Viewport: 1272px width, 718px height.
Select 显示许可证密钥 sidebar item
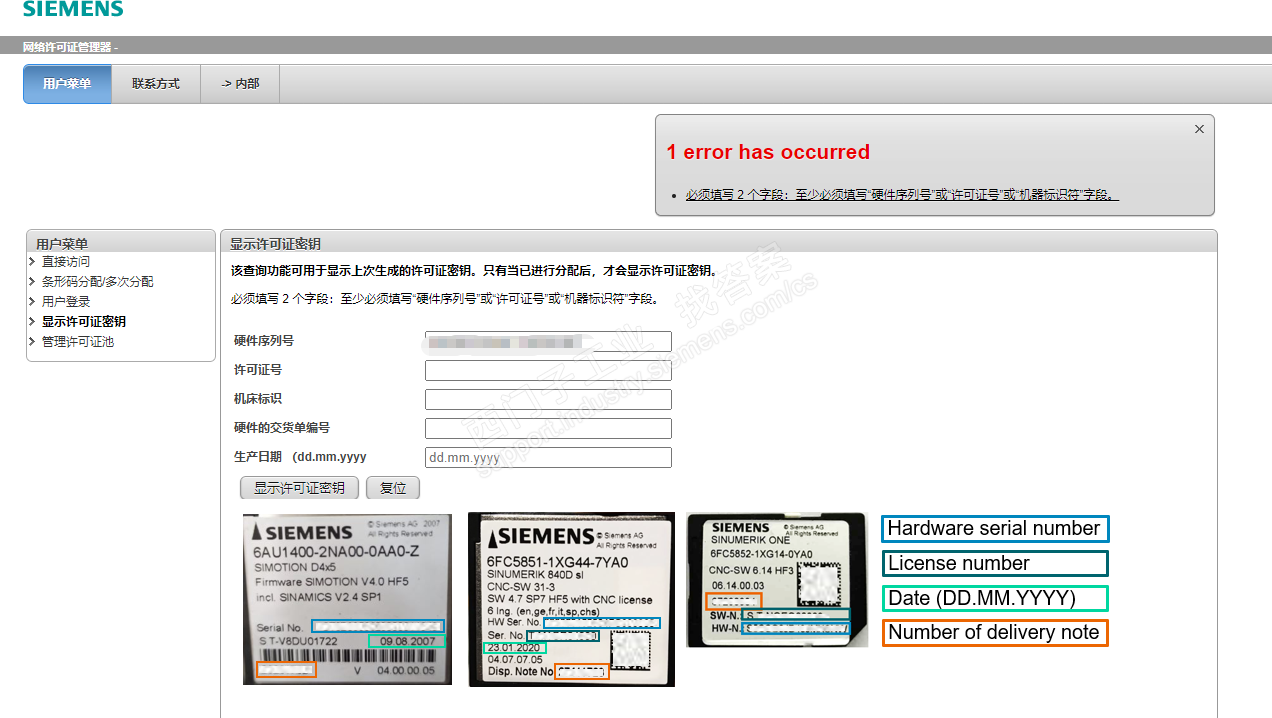tap(83, 322)
